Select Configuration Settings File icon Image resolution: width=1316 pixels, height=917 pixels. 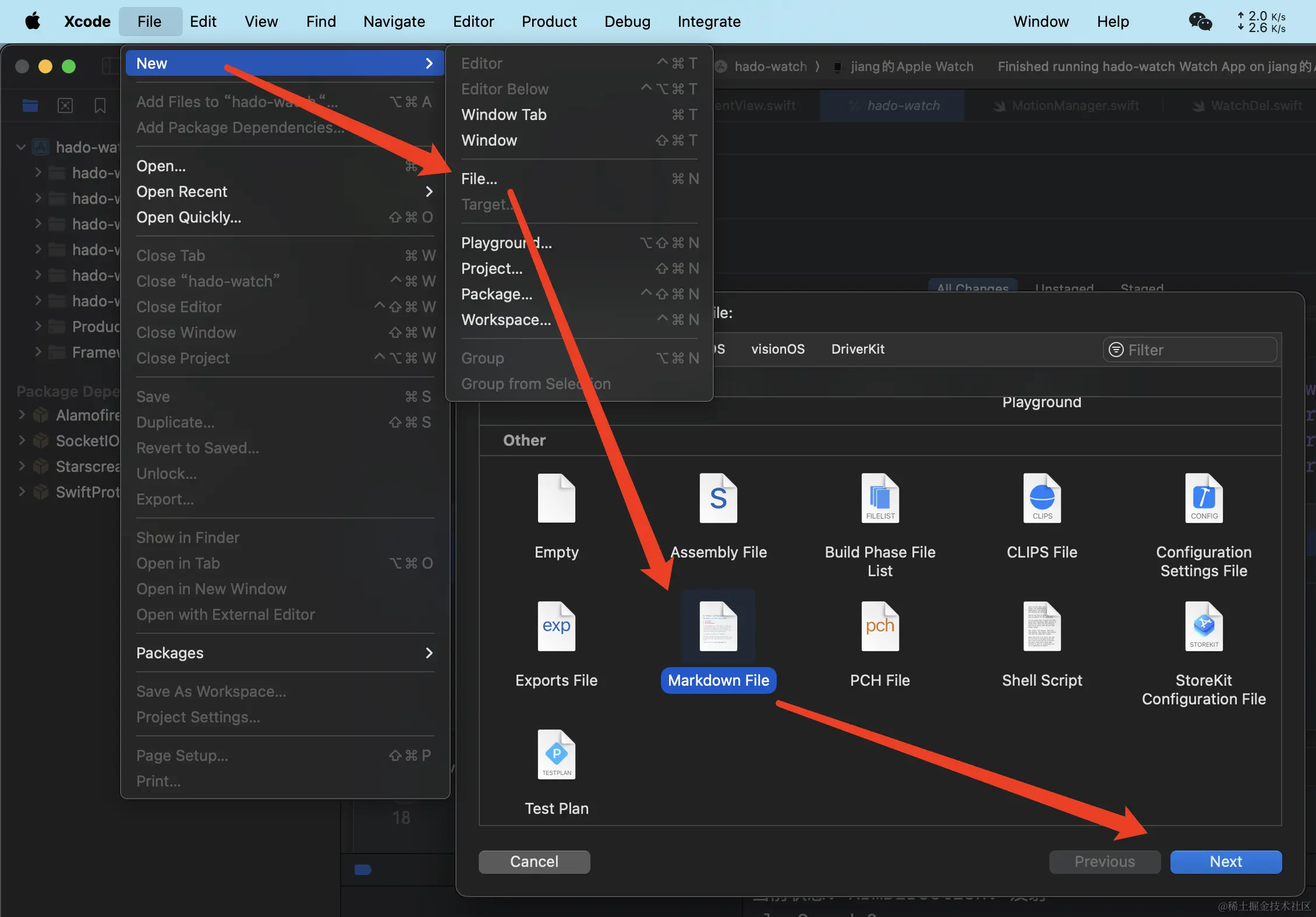tap(1204, 499)
